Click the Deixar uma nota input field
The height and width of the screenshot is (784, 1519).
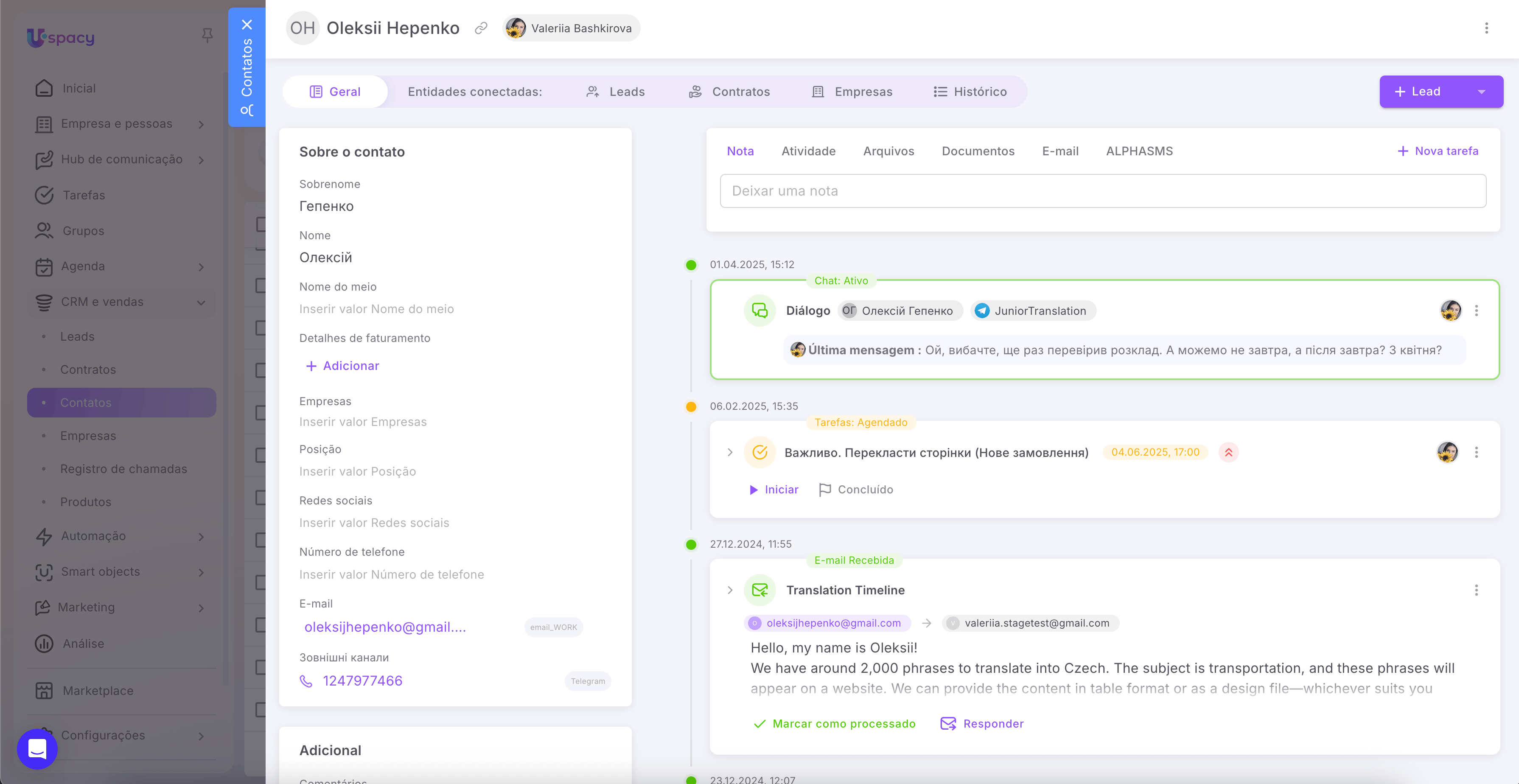pyautogui.click(x=1102, y=190)
